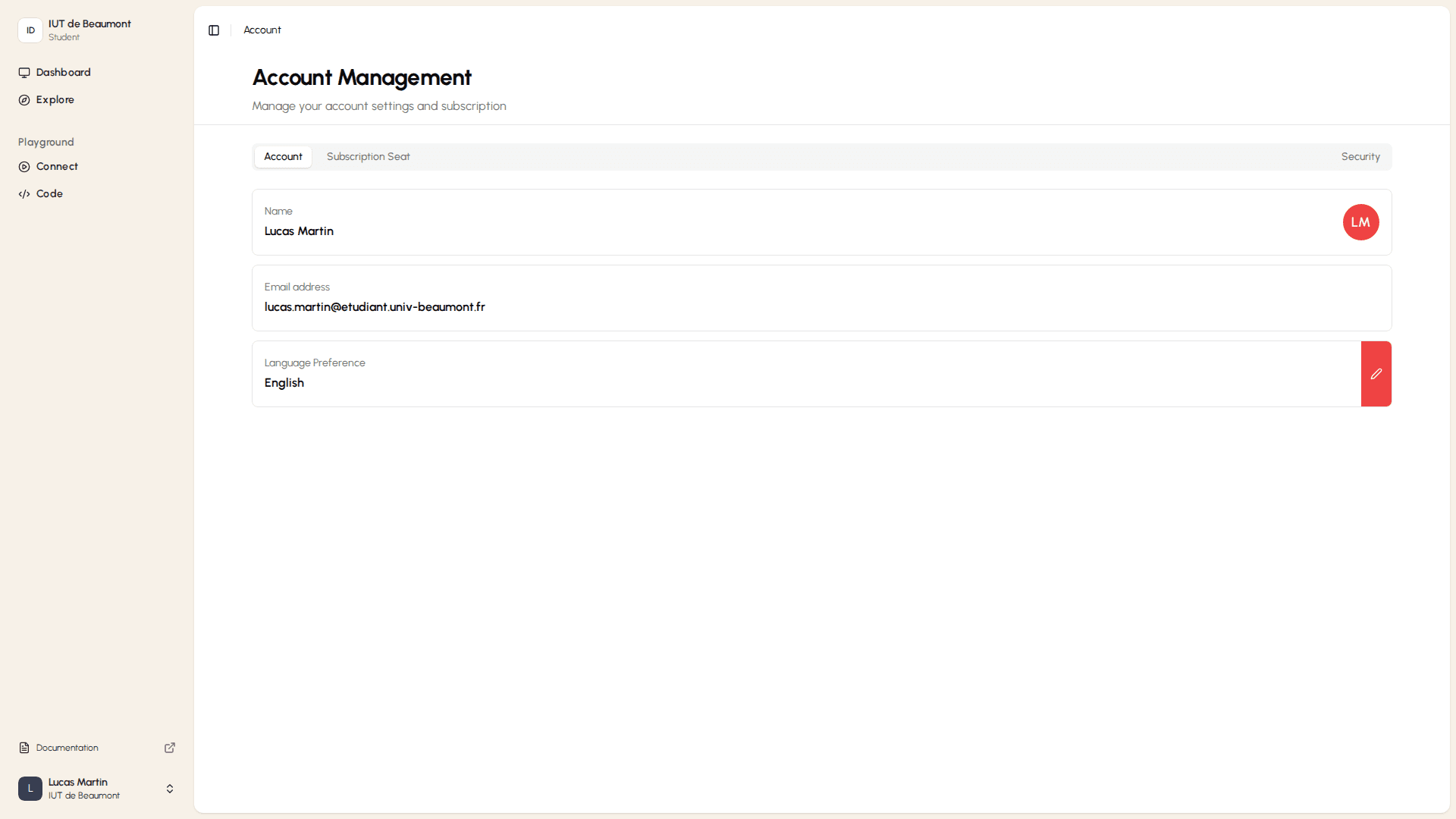Open Code under Playground
This screenshot has width=1456, height=819.
click(97, 194)
